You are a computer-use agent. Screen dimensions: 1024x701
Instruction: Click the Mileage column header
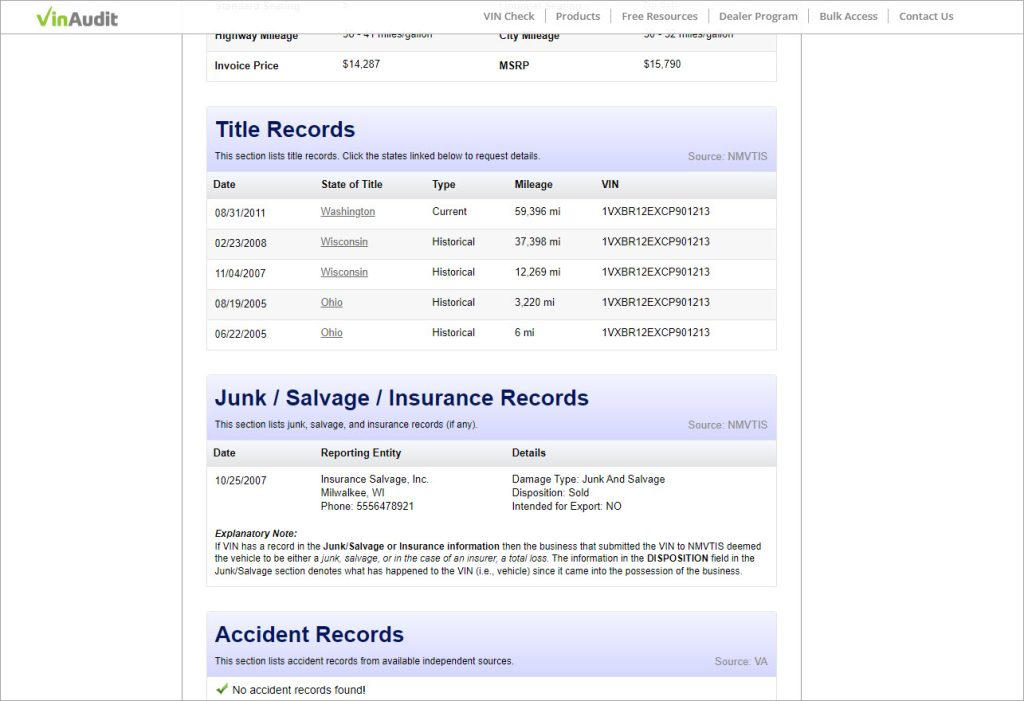pyautogui.click(x=534, y=184)
